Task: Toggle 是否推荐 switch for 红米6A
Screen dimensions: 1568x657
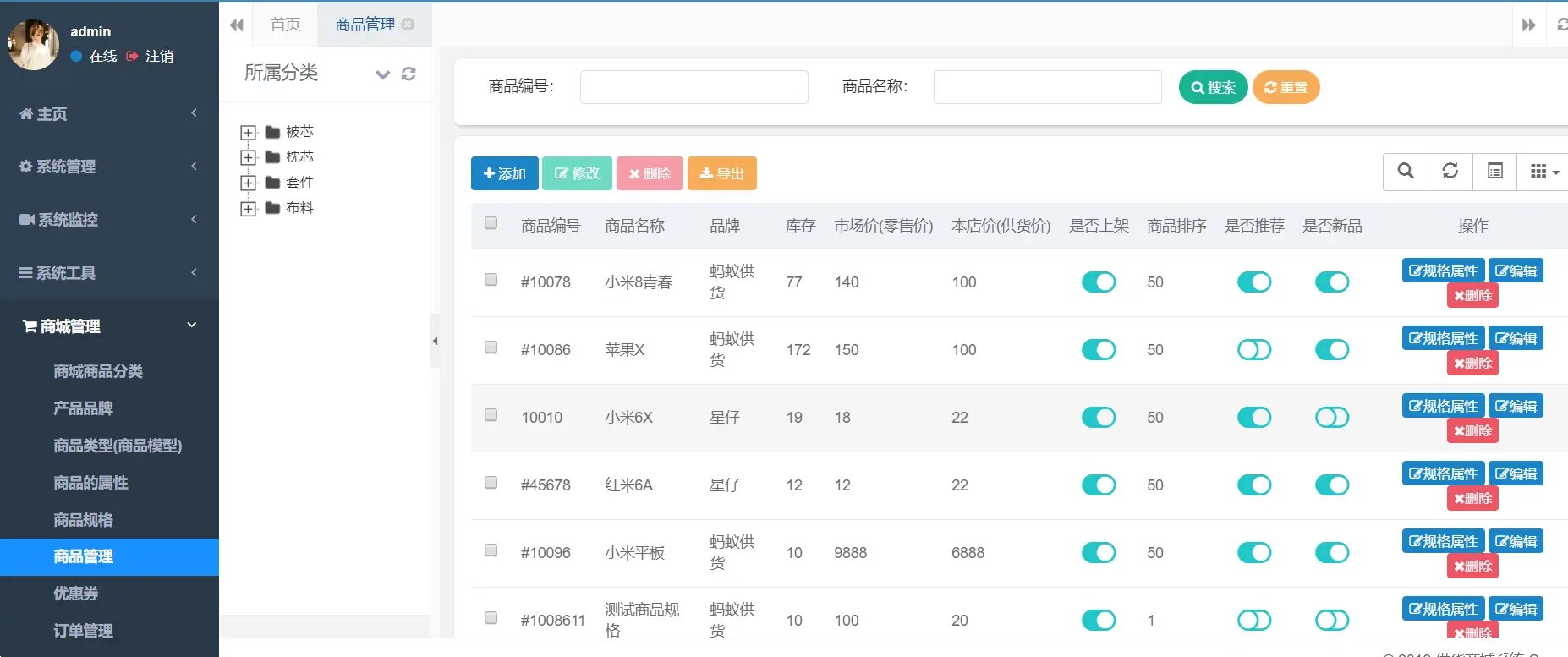Action: coord(1254,485)
